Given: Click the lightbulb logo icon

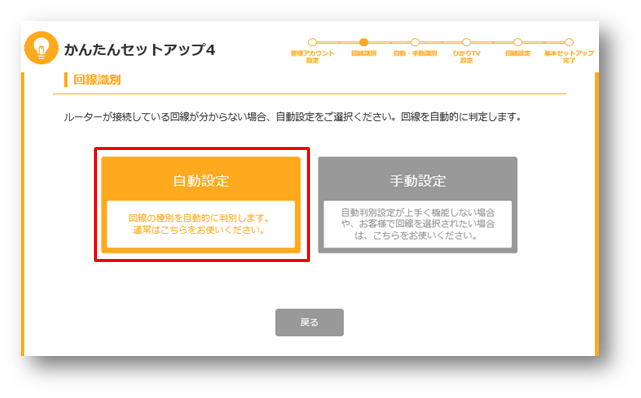Looking at the screenshot, I should click(41, 48).
